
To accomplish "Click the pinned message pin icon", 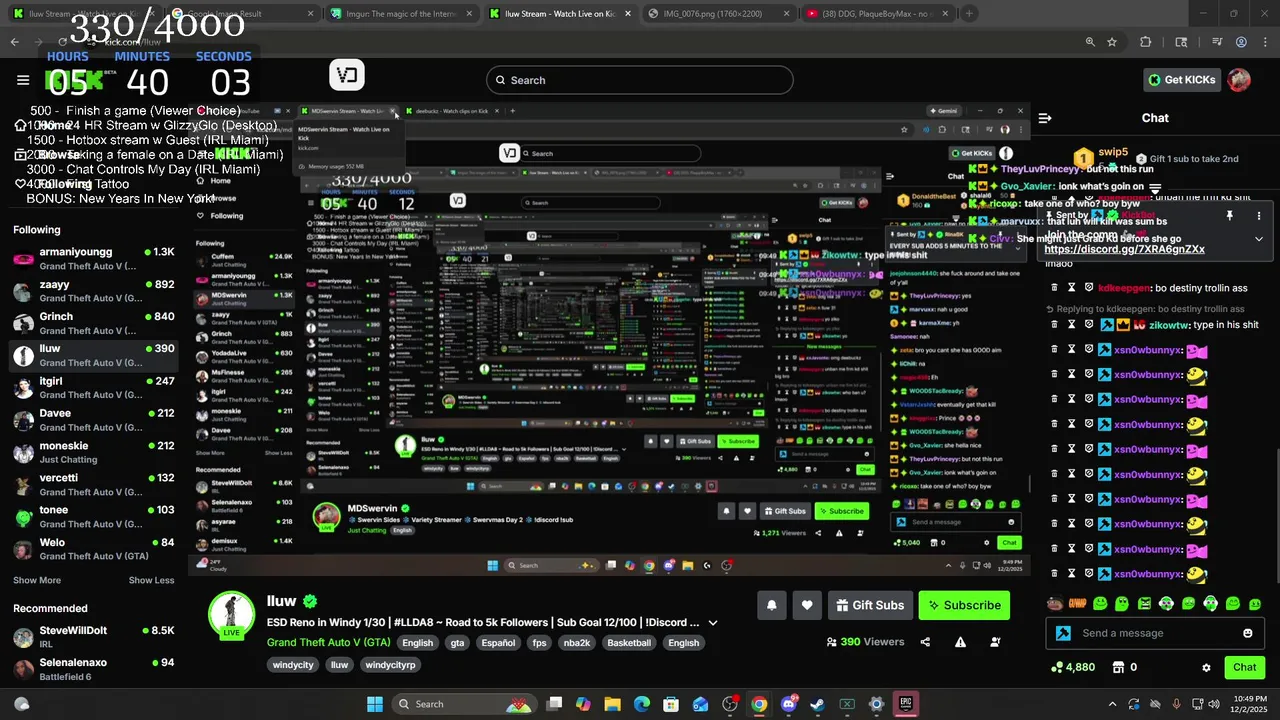I will pos(1229,215).
